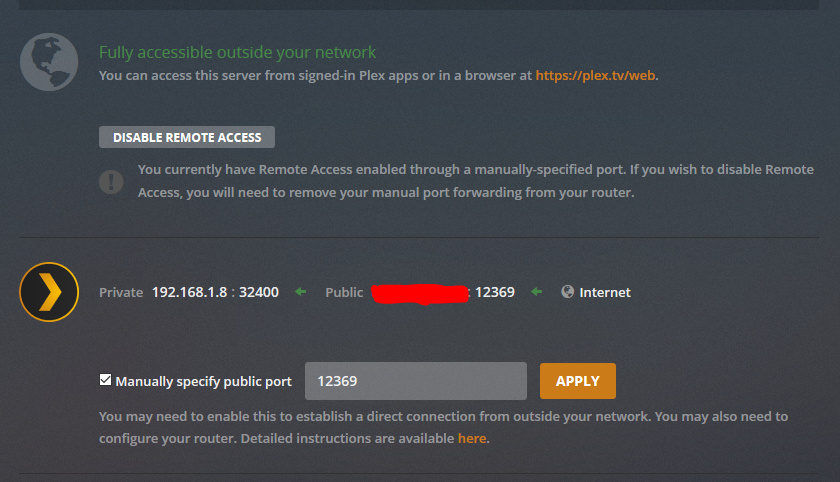Click the gray exclamation warning icon
The width and height of the screenshot is (840, 482).
pos(111,182)
